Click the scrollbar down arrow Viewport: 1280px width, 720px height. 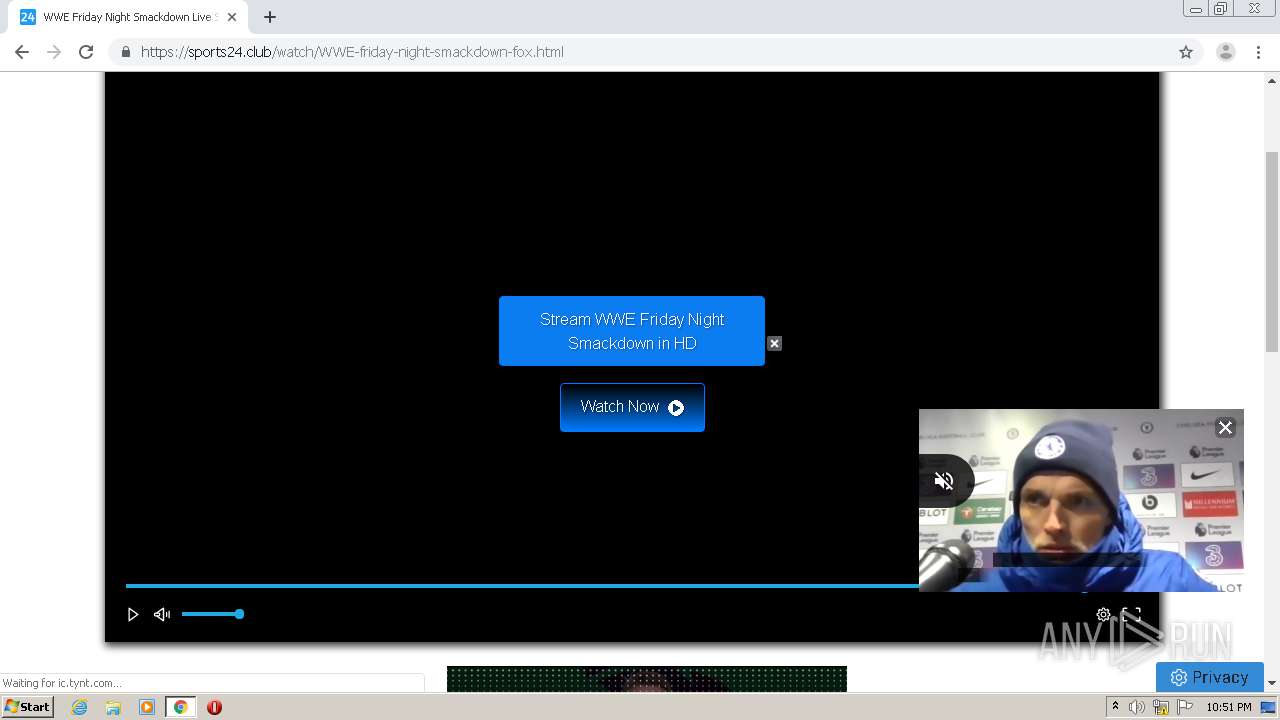(x=1272, y=683)
